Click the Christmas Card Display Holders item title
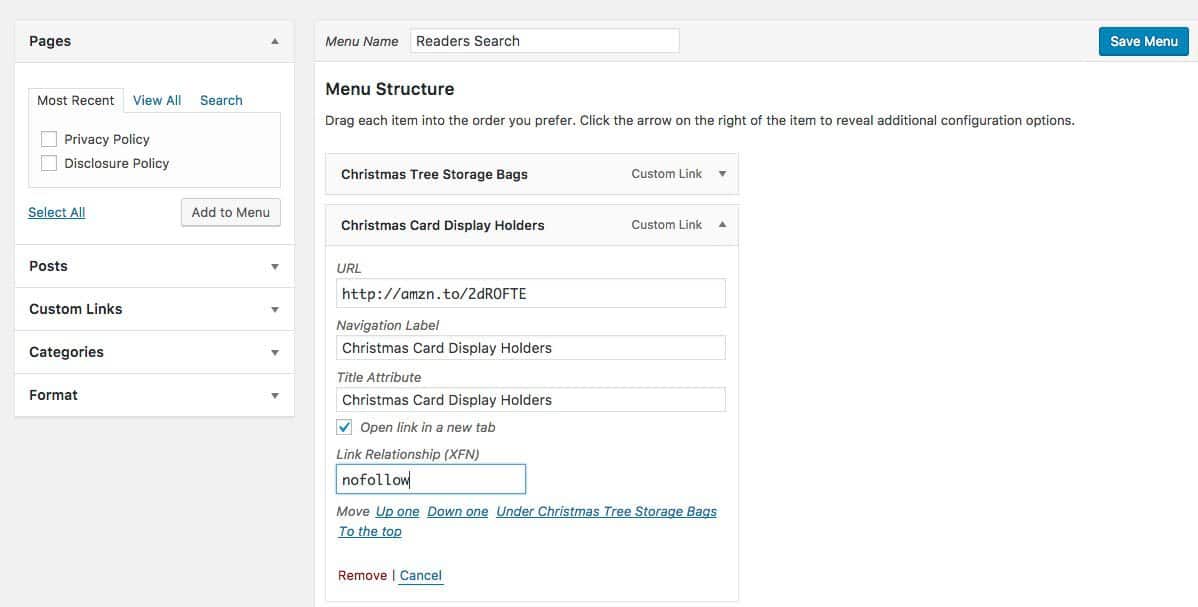The width and height of the screenshot is (1198, 607). click(442, 226)
